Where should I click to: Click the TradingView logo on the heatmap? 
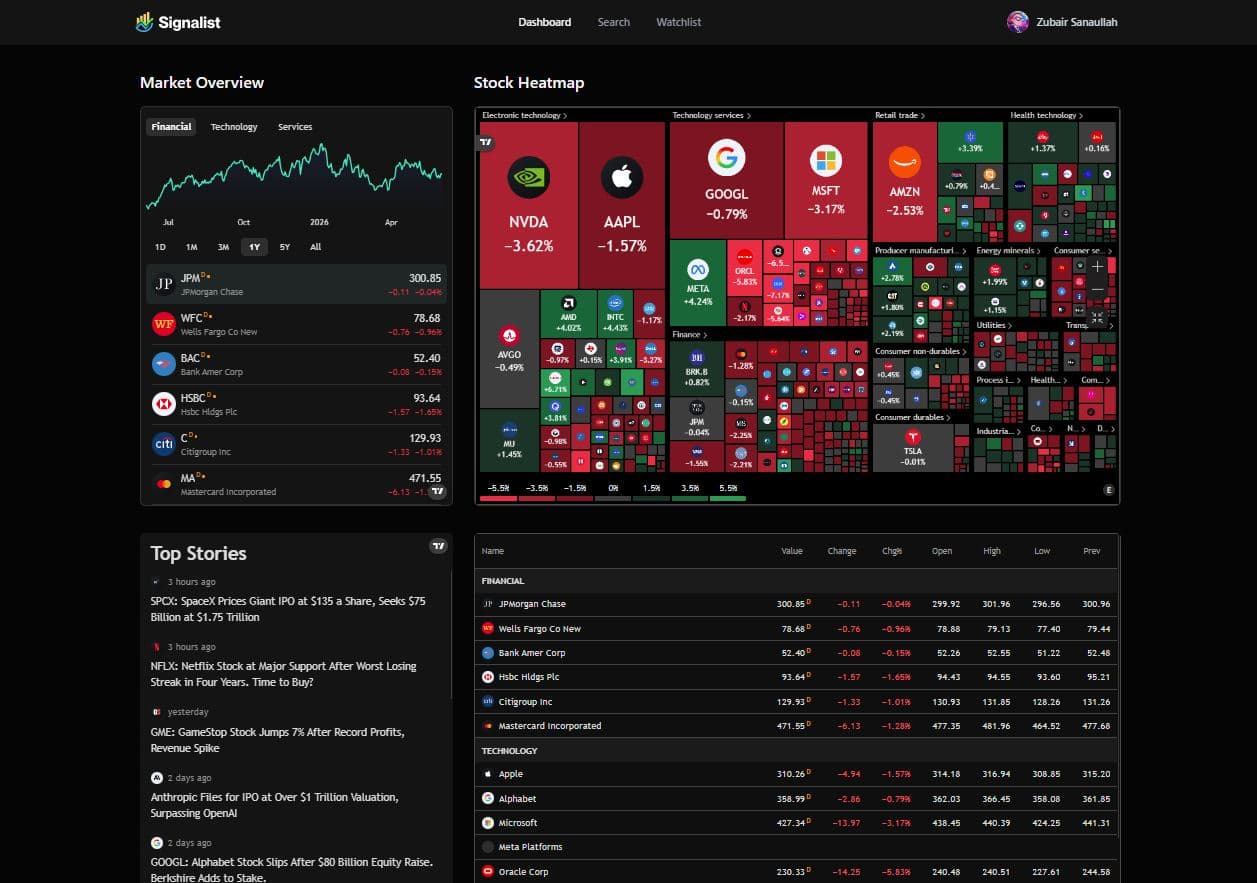pos(486,143)
